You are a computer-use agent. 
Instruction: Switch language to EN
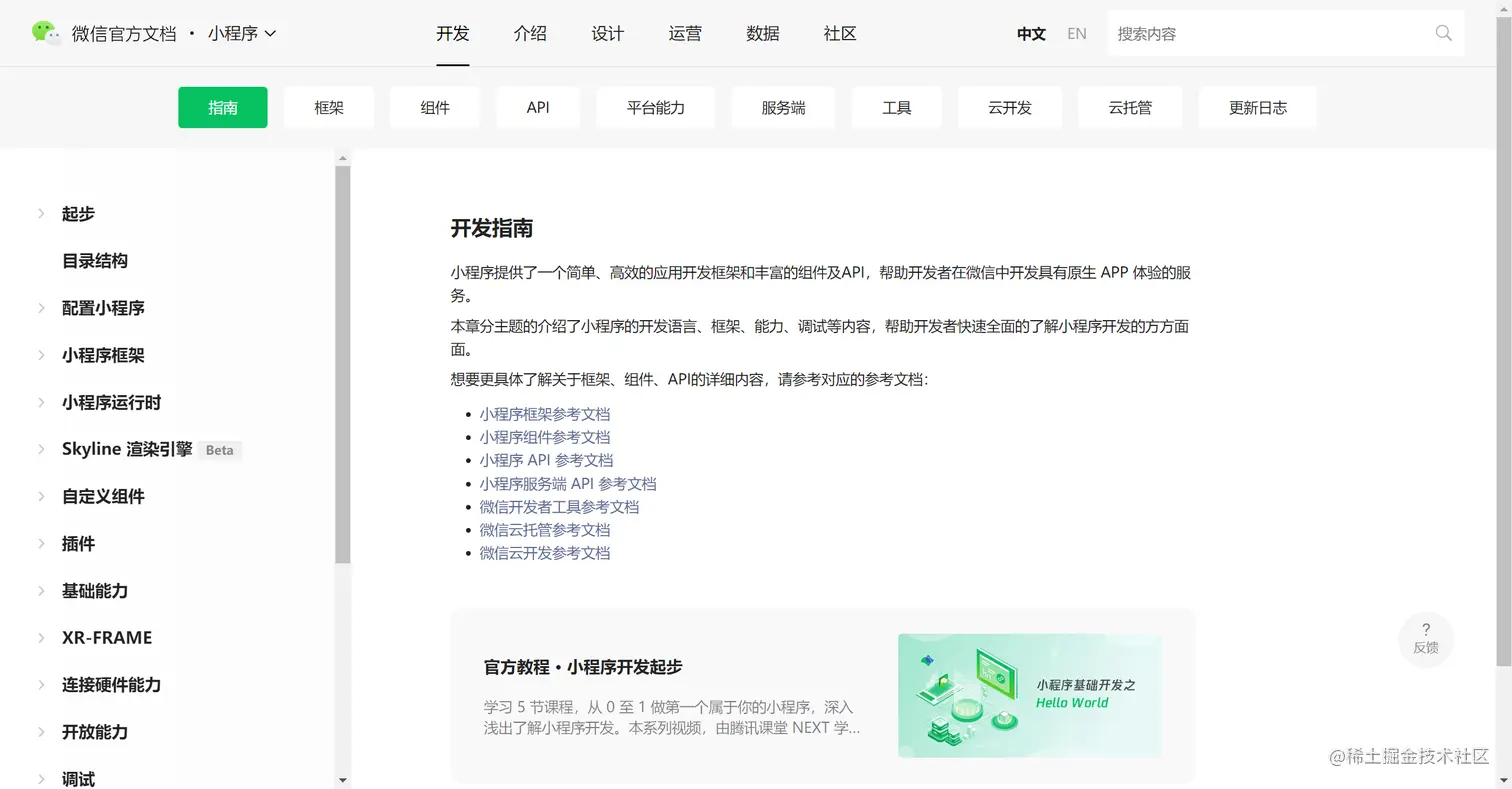coord(1076,33)
